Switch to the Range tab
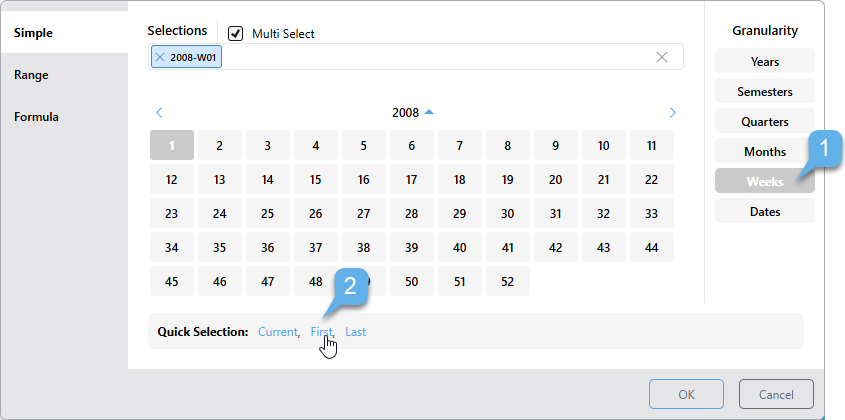 [31, 75]
